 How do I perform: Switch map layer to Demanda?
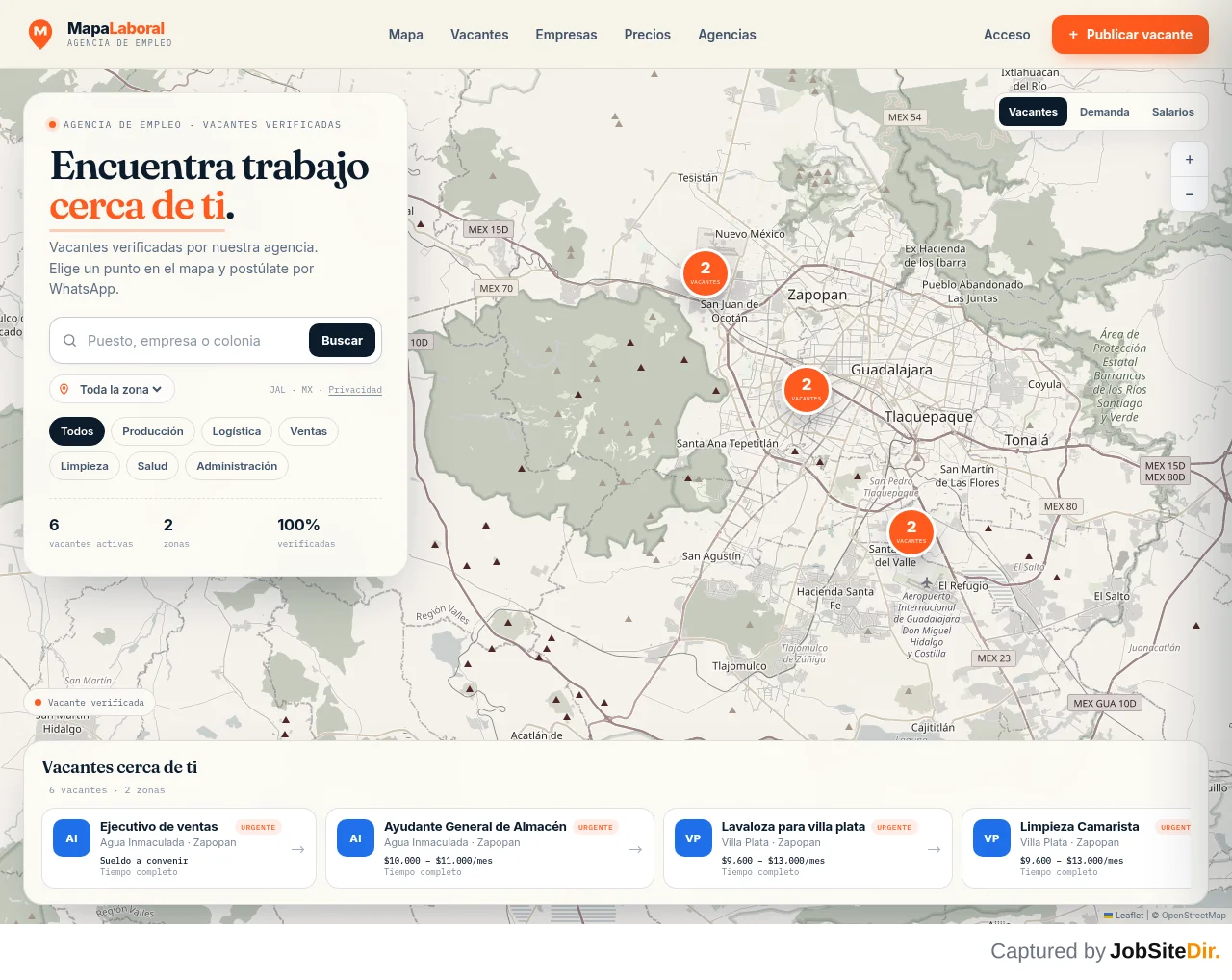point(1105,112)
